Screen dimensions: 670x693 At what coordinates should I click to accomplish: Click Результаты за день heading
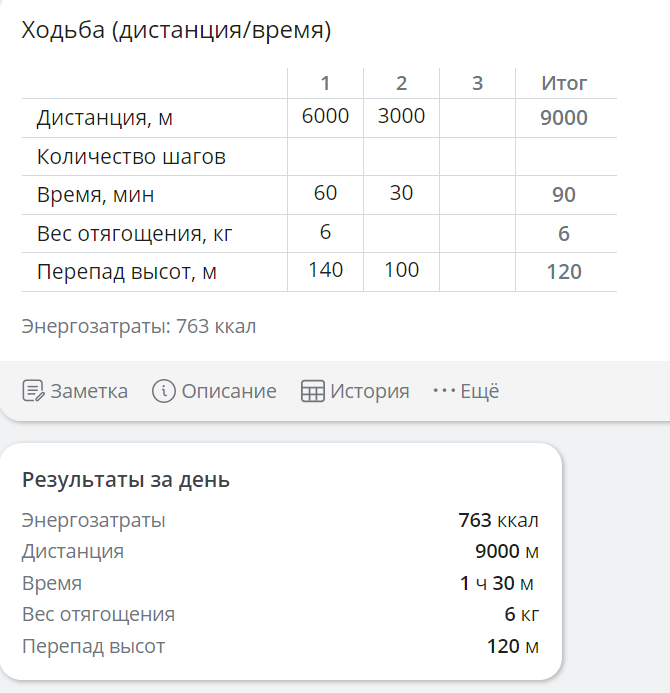click(x=126, y=480)
